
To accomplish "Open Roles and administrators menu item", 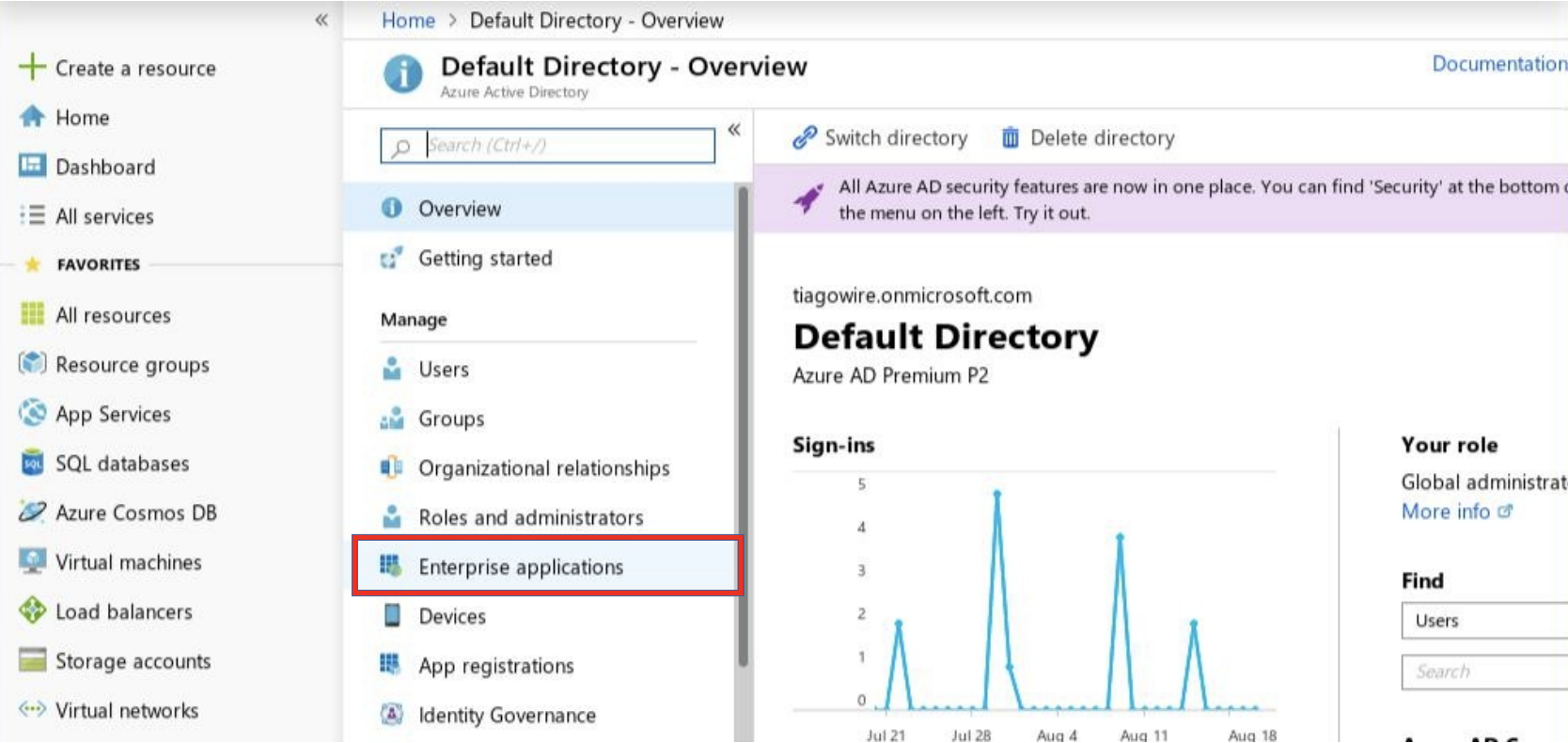I will tap(539, 517).
